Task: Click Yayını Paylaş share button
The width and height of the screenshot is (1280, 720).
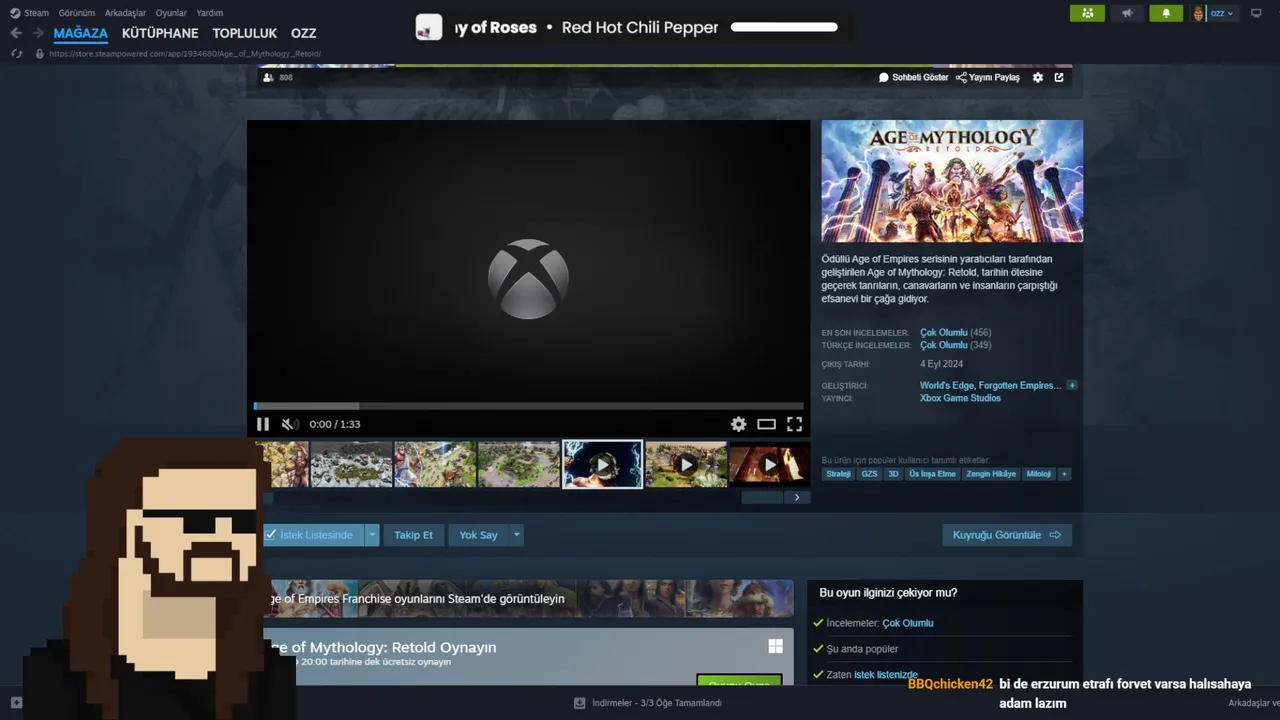Action: pyautogui.click(x=988, y=77)
